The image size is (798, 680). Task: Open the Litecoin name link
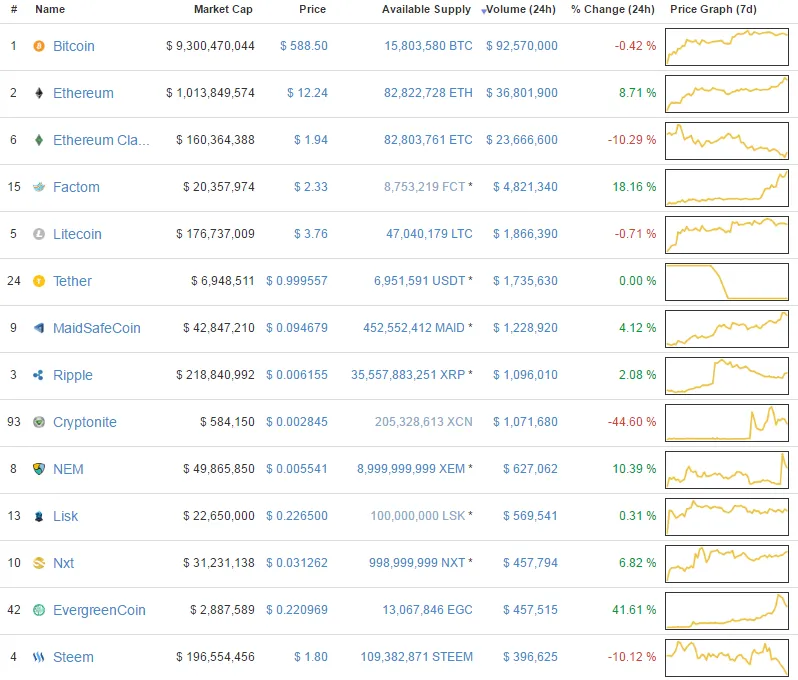77,234
